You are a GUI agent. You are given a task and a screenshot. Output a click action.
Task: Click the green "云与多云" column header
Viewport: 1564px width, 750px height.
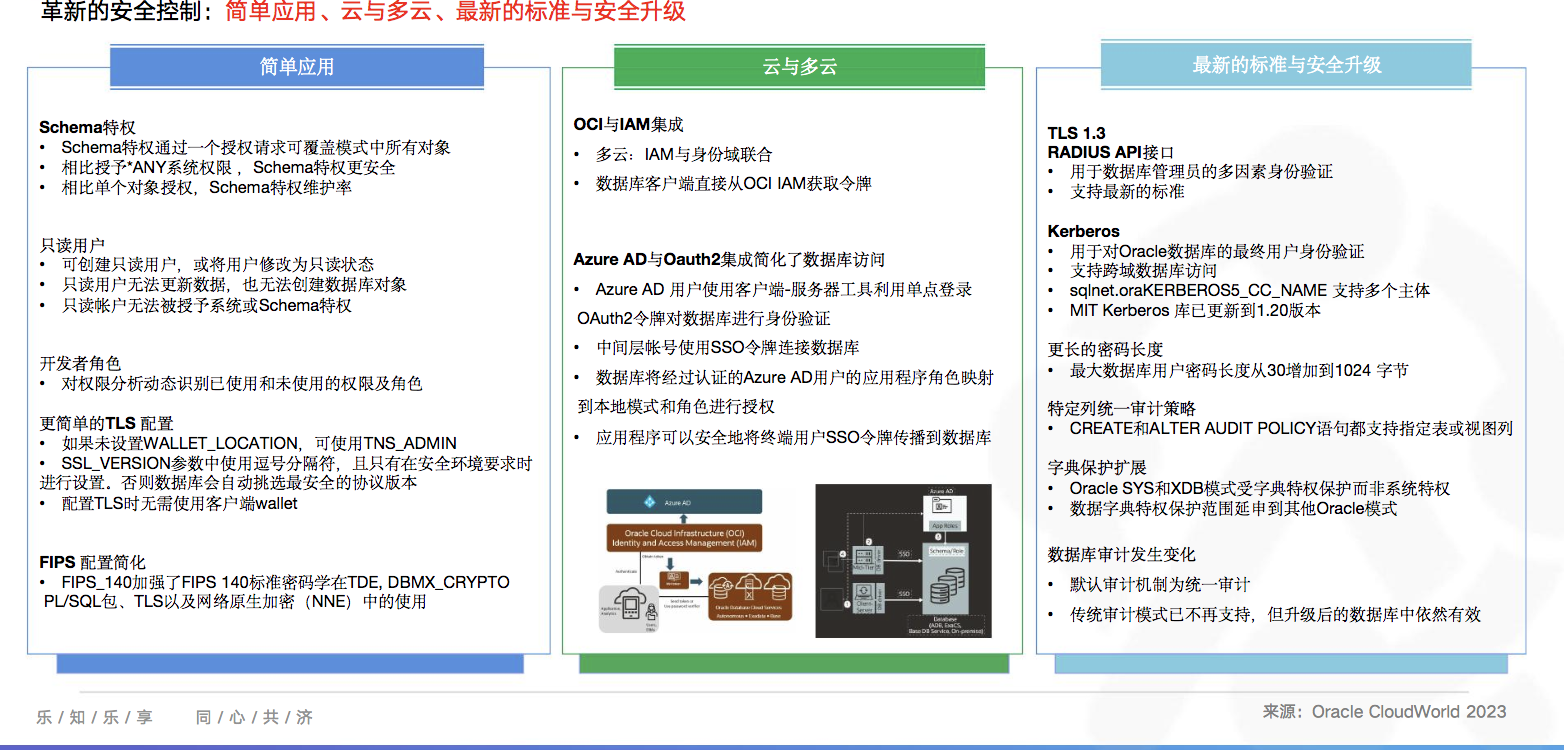pyautogui.click(x=799, y=67)
